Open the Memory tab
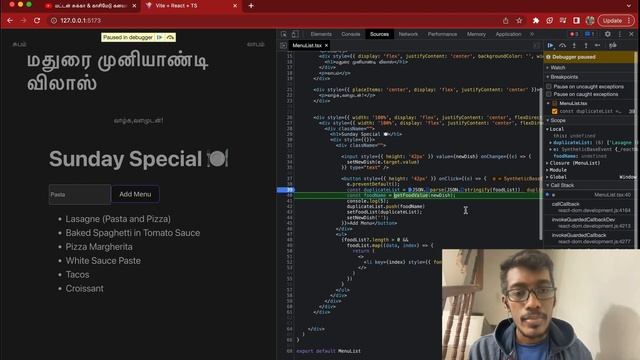Screen dimensions: 640x360 pos(476,34)
